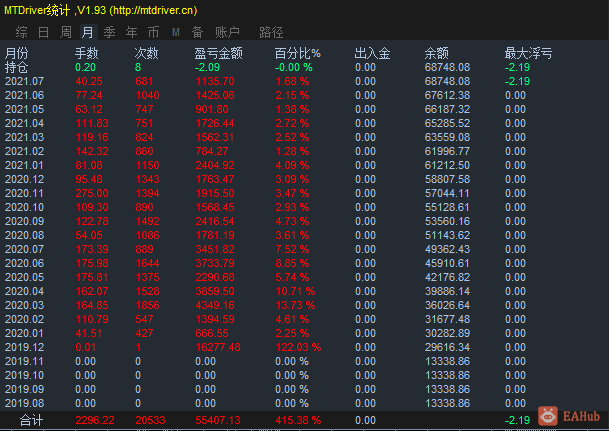Click the 盈亏金额 column header
Screen dimensions: 609x431
(x=219, y=53)
